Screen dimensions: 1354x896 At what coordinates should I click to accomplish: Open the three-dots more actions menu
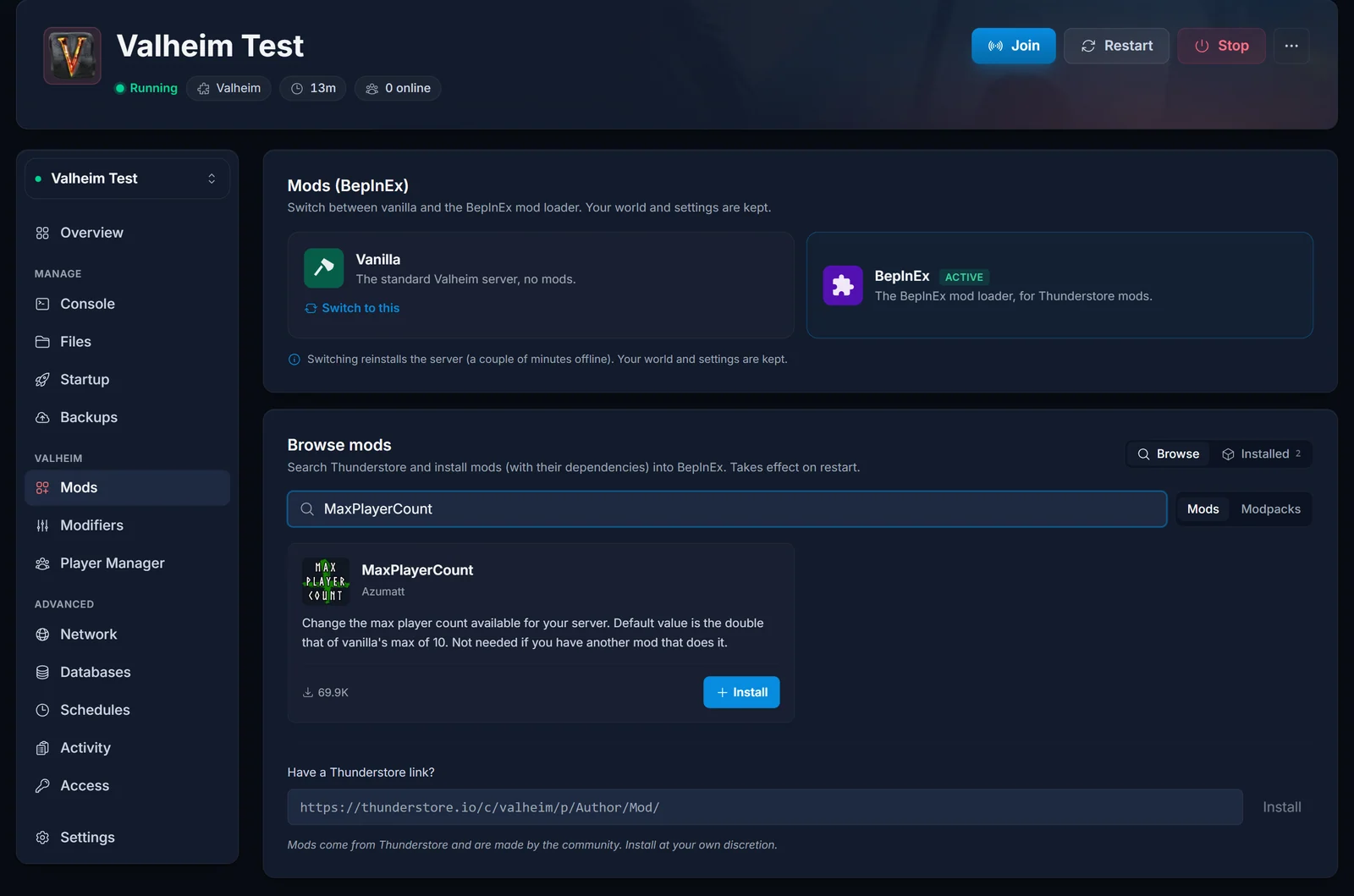pos(1291,46)
